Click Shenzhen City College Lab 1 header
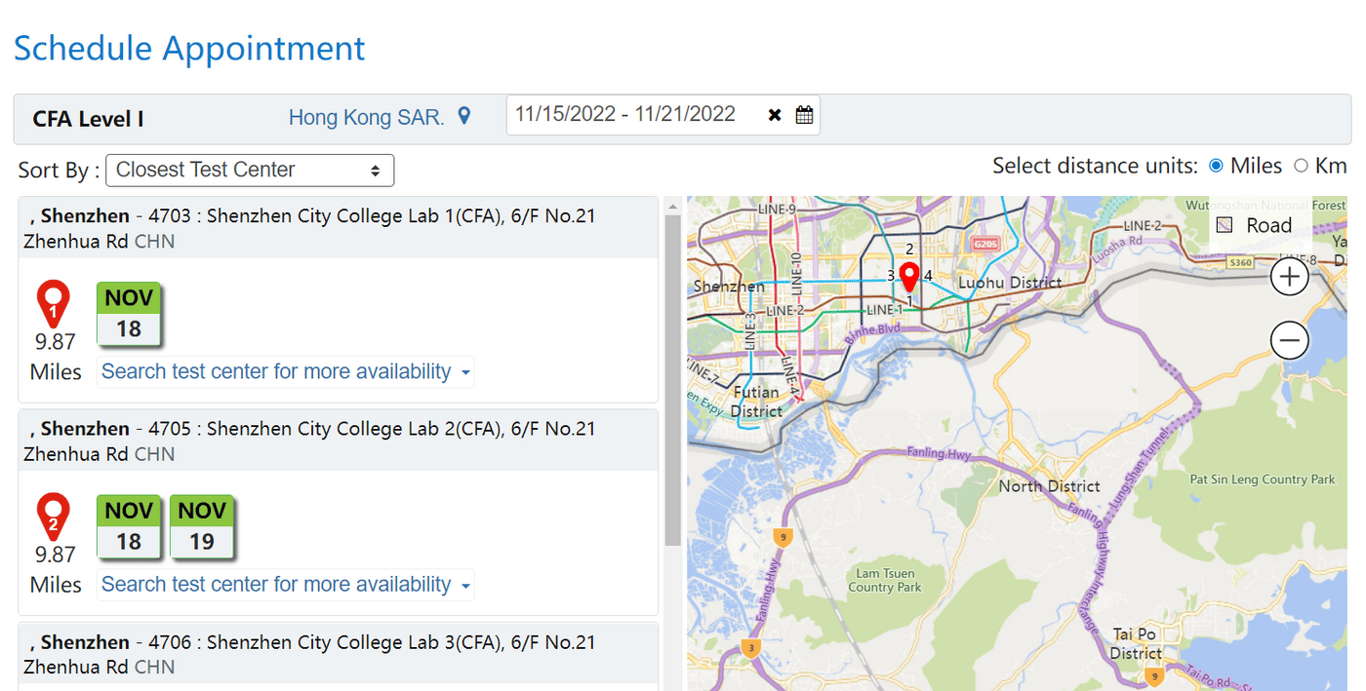Image resolution: width=1366 pixels, height=691 pixels. [x=338, y=228]
